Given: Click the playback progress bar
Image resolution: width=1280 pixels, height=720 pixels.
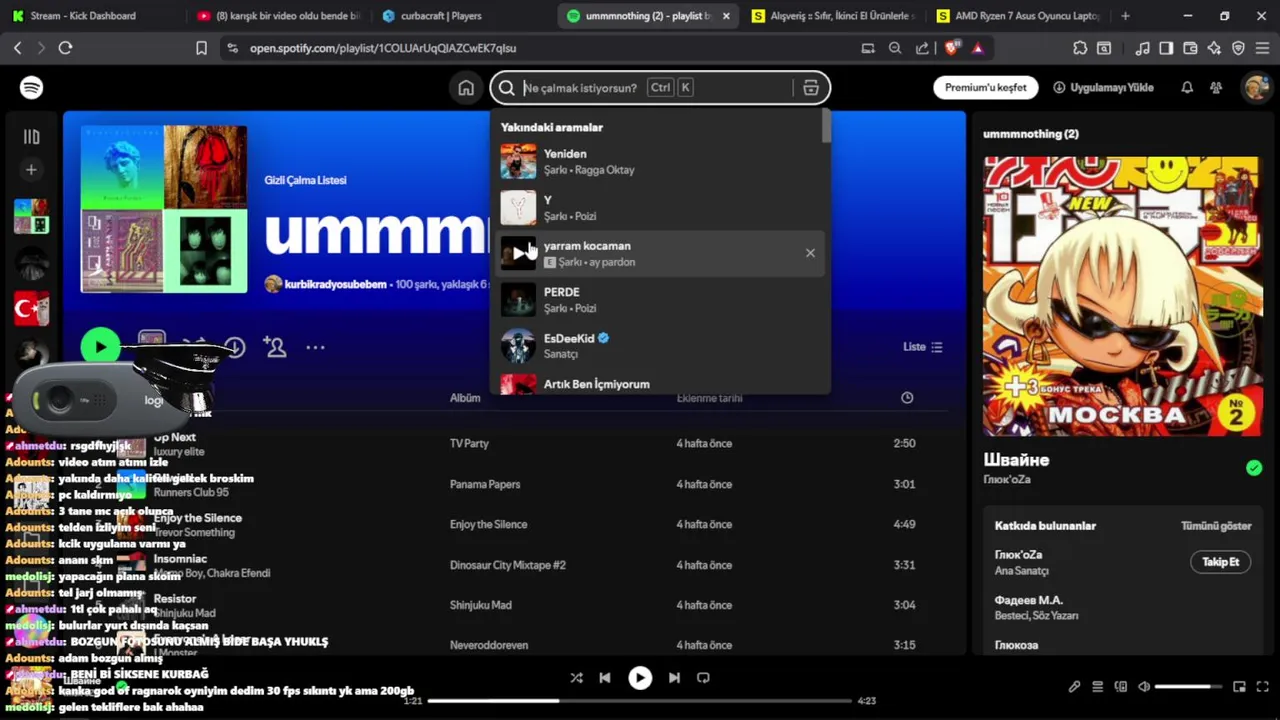Looking at the screenshot, I should tap(640, 701).
